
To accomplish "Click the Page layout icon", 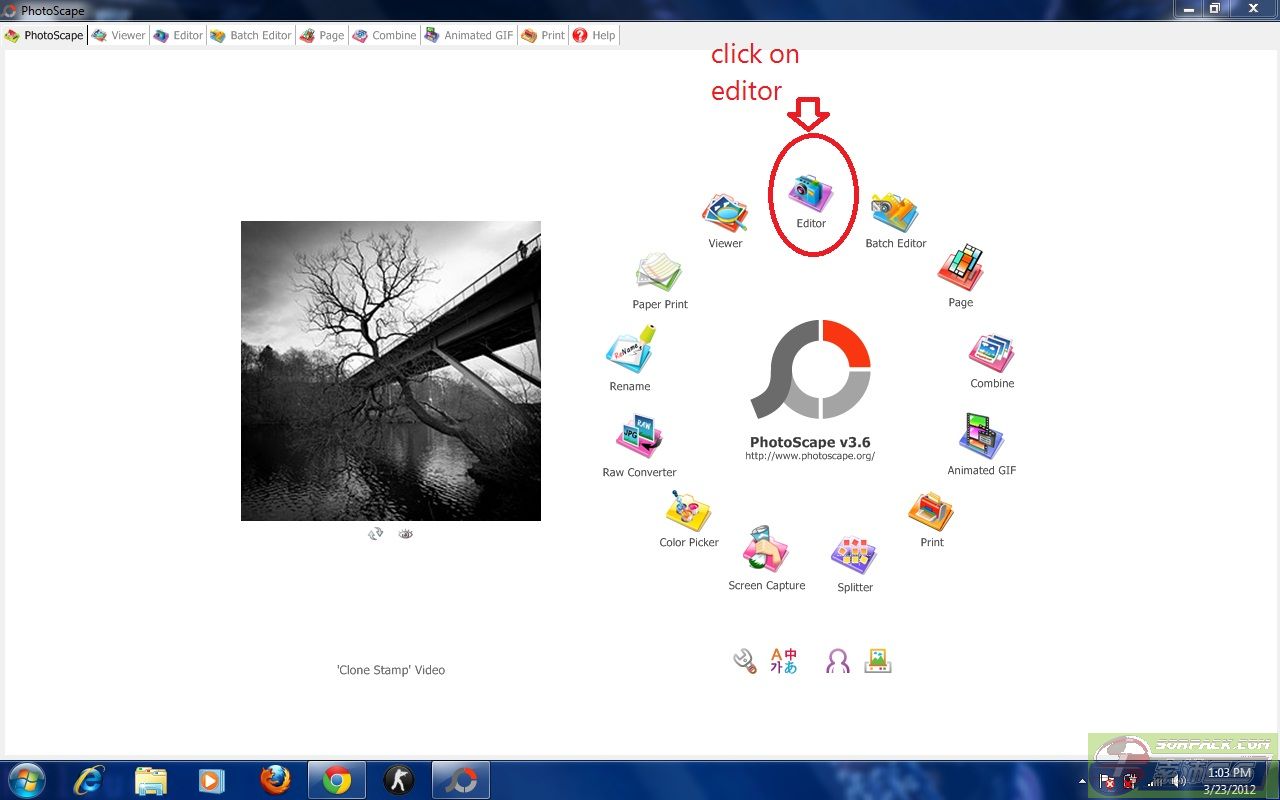I will click(x=961, y=270).
